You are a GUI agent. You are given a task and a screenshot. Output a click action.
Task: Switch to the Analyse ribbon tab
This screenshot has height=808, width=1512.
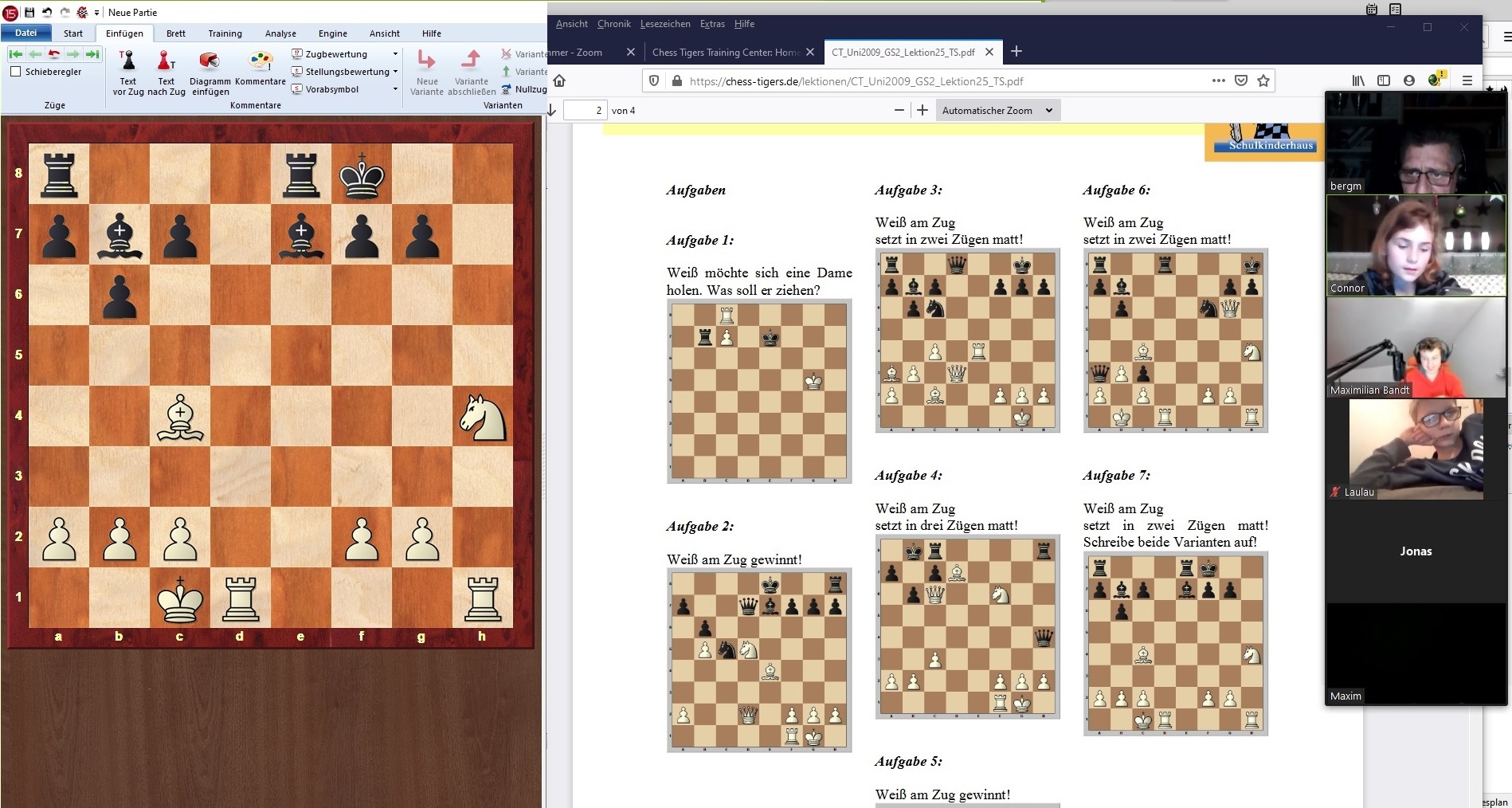point(280,33)
